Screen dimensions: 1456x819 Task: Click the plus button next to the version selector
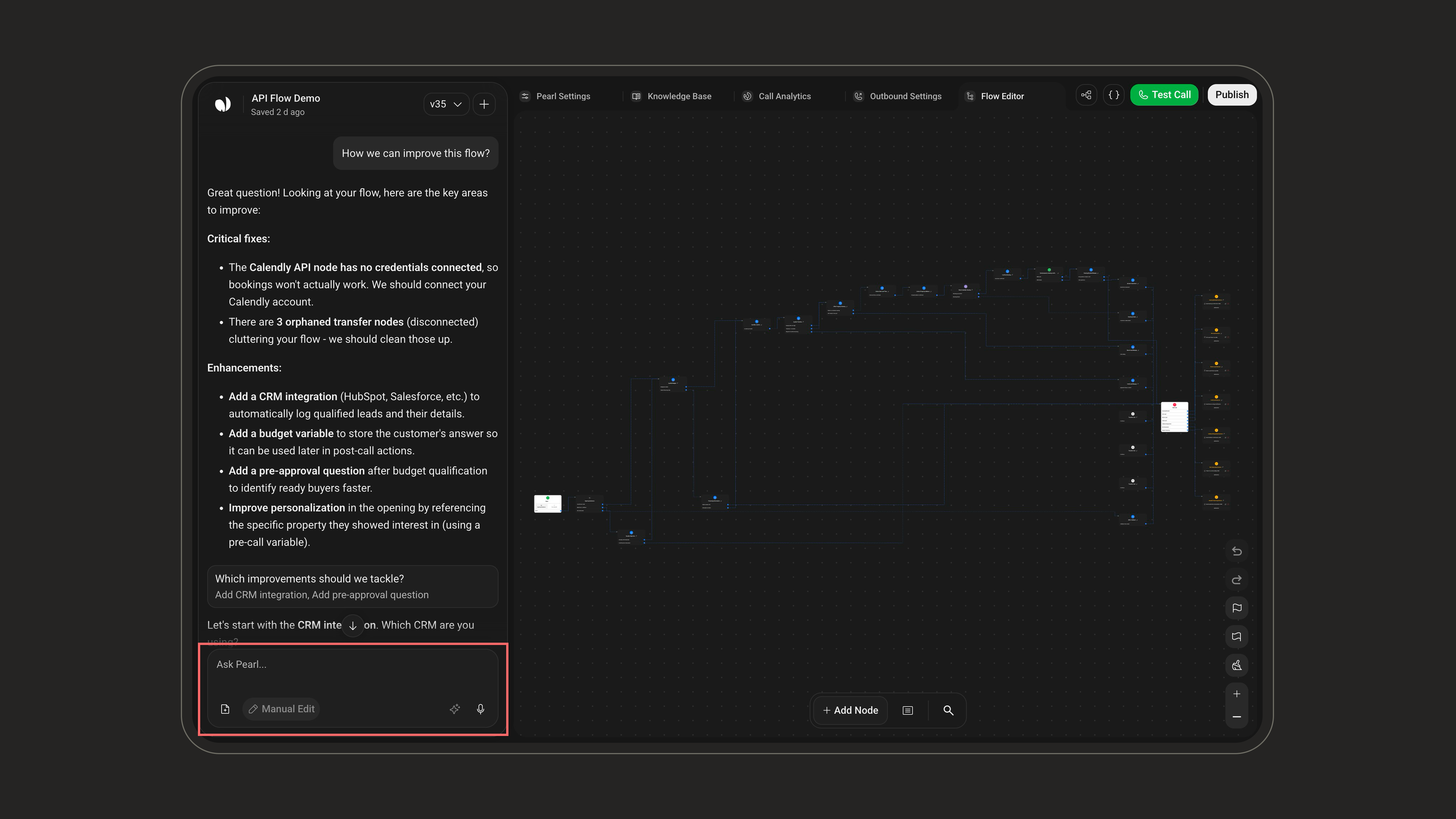pos(484,104)
